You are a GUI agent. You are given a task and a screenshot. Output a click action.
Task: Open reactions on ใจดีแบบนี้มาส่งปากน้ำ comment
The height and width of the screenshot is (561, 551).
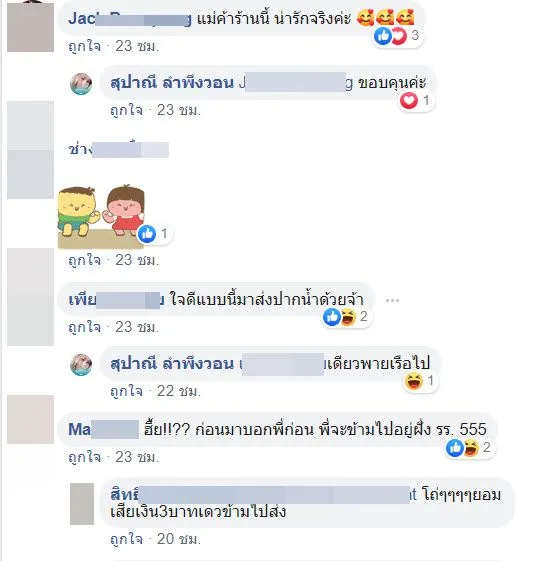[346, 317]
